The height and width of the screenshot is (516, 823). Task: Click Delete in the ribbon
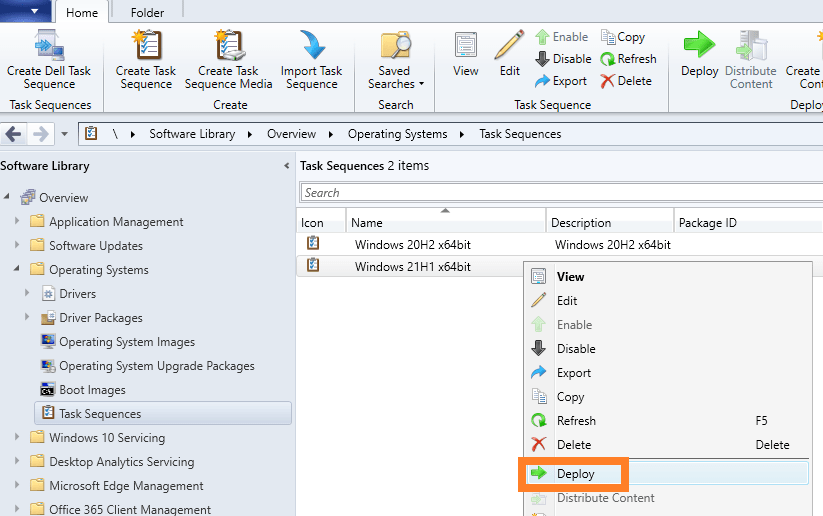(626, 81)
